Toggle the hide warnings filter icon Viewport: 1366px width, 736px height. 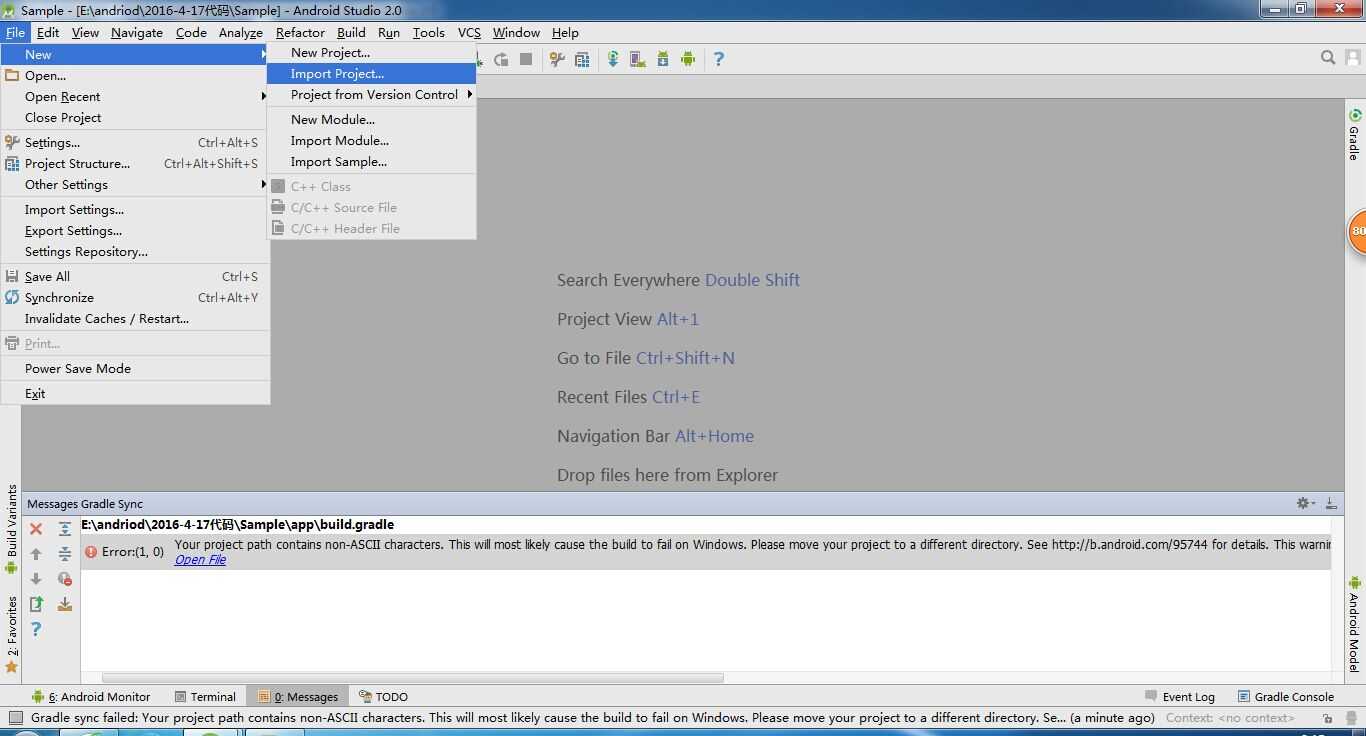point(65,579)
